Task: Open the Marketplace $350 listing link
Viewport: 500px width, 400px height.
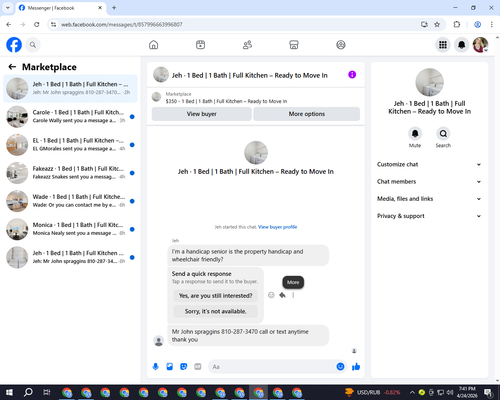Action: 226,101
